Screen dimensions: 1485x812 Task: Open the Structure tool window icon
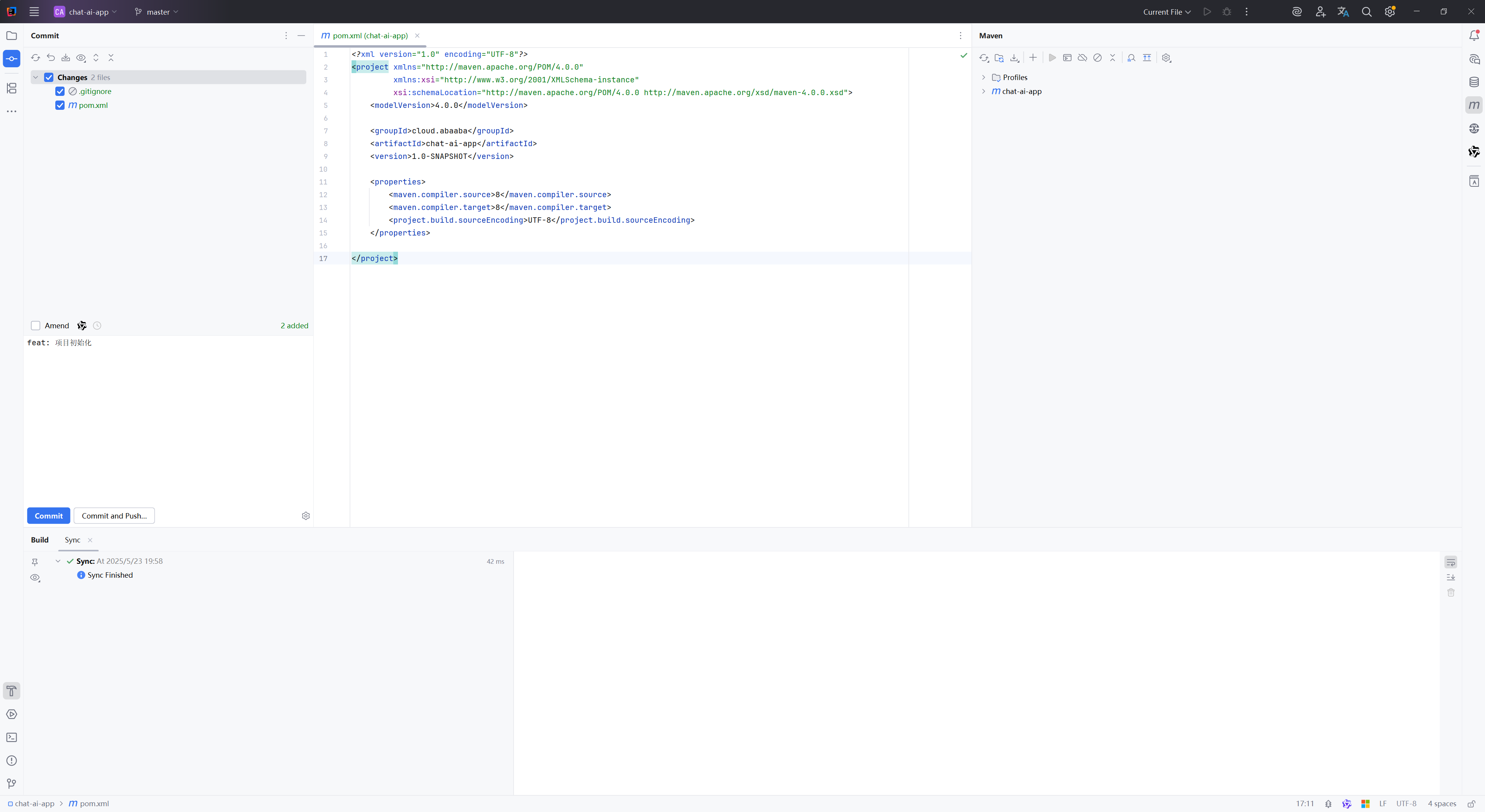(12, 88)
